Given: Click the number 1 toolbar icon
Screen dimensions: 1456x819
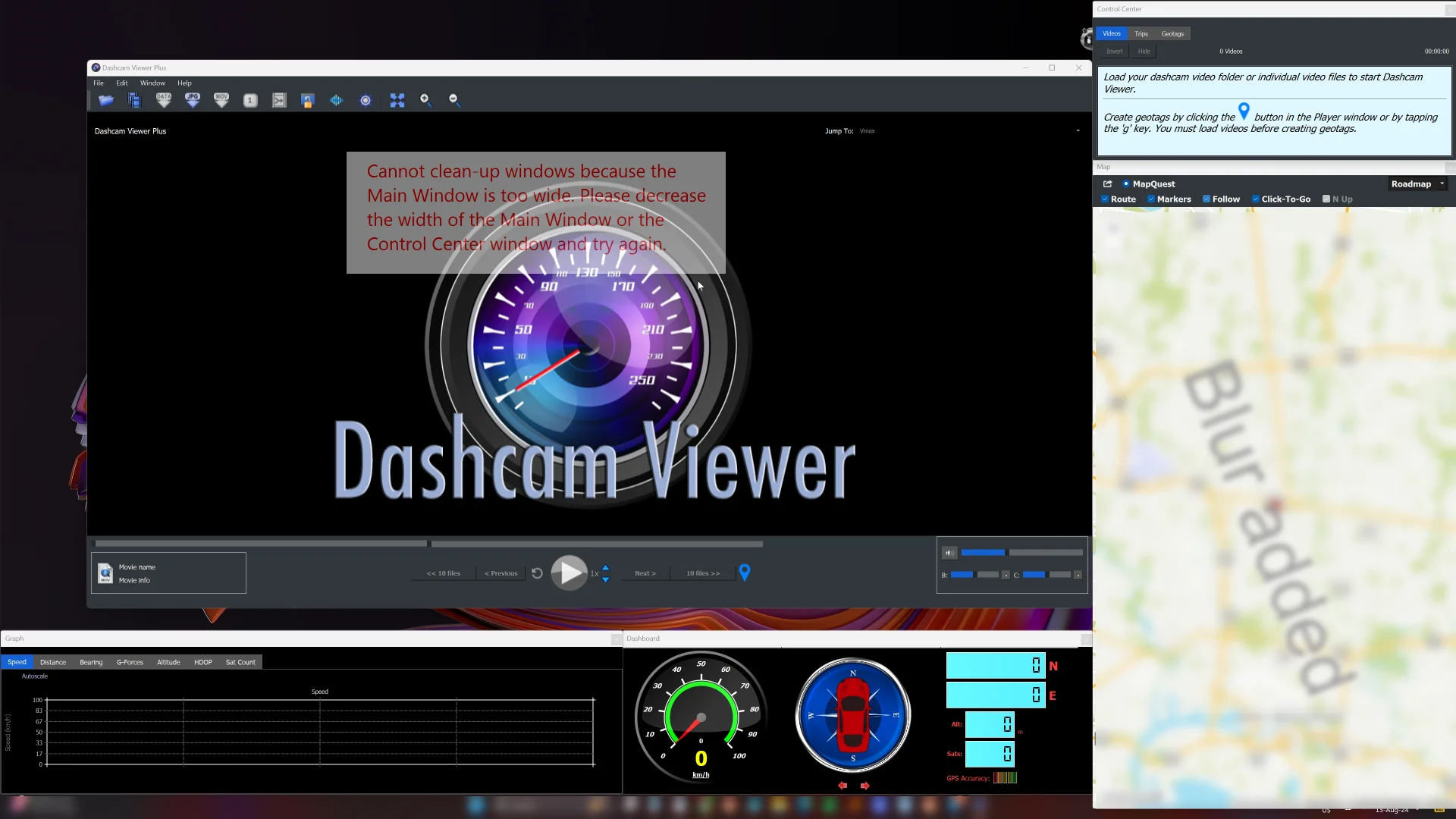Looking at the screenshot, I should pos(250,100).
